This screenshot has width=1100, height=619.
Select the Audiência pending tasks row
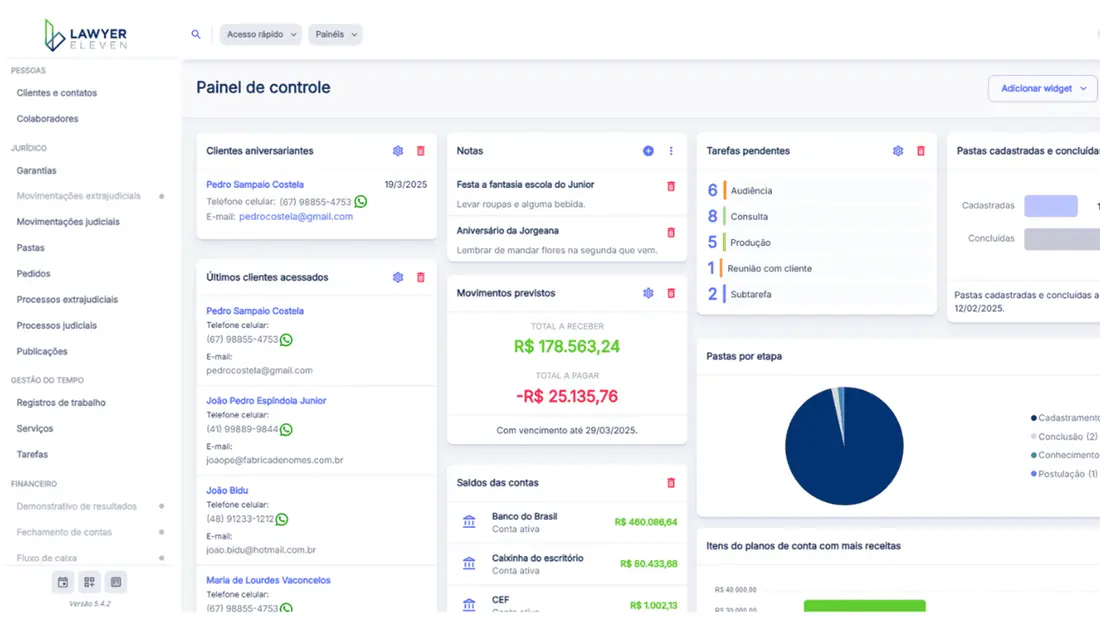pos(816,190)
